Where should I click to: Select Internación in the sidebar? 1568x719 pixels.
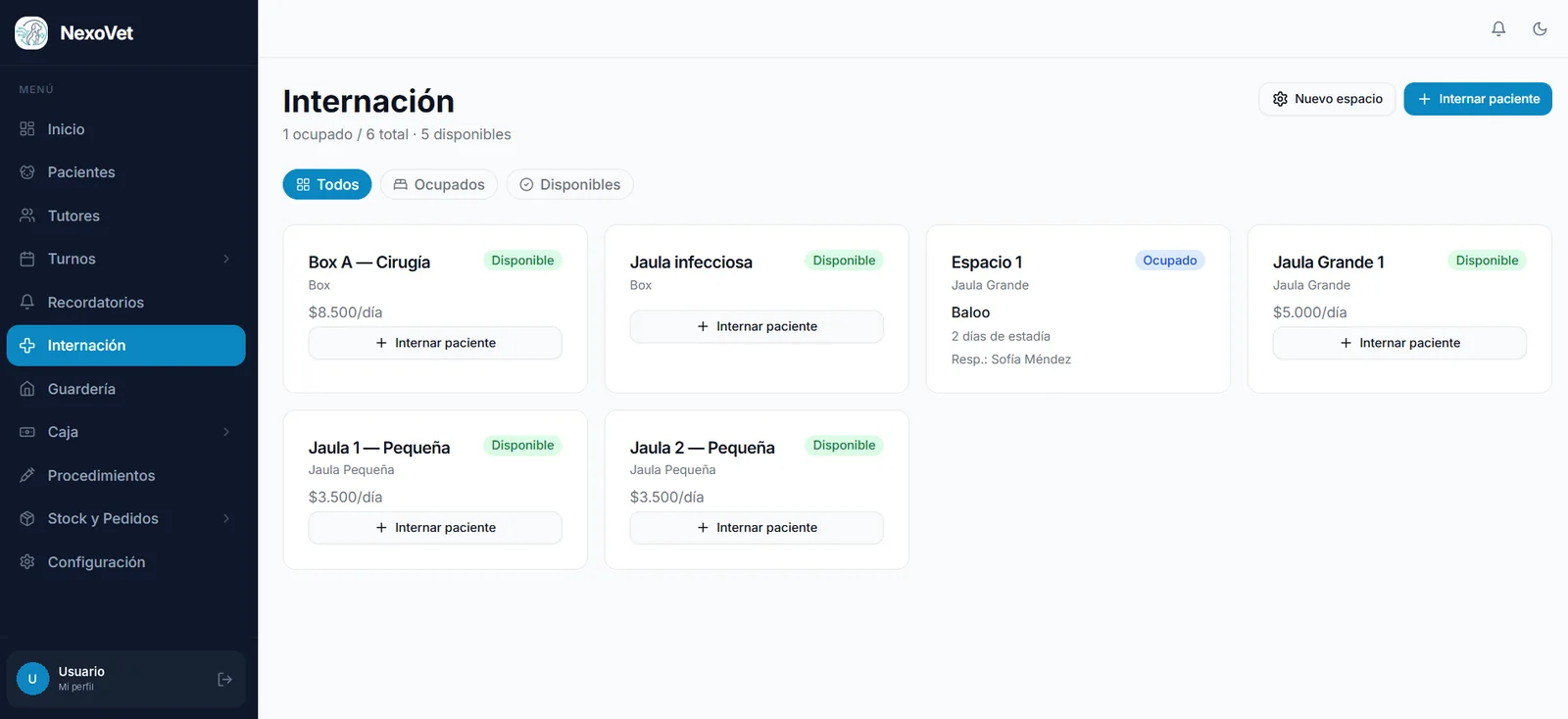[125, 346]
